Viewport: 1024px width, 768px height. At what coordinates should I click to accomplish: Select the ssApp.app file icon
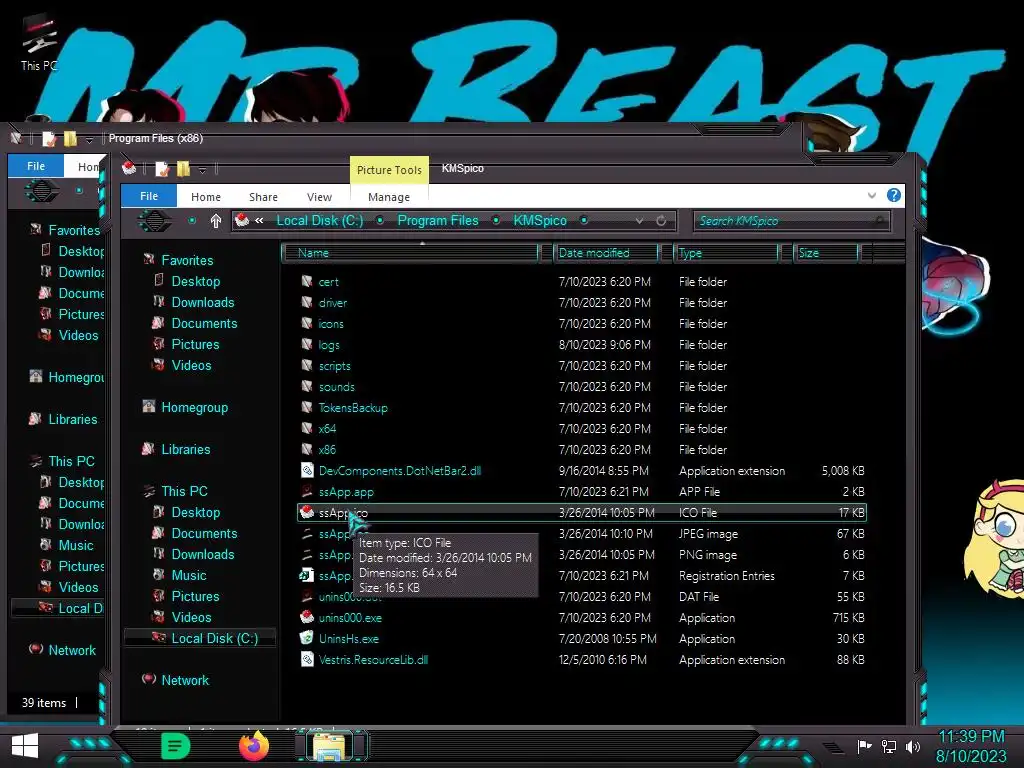tap(307, 491)
